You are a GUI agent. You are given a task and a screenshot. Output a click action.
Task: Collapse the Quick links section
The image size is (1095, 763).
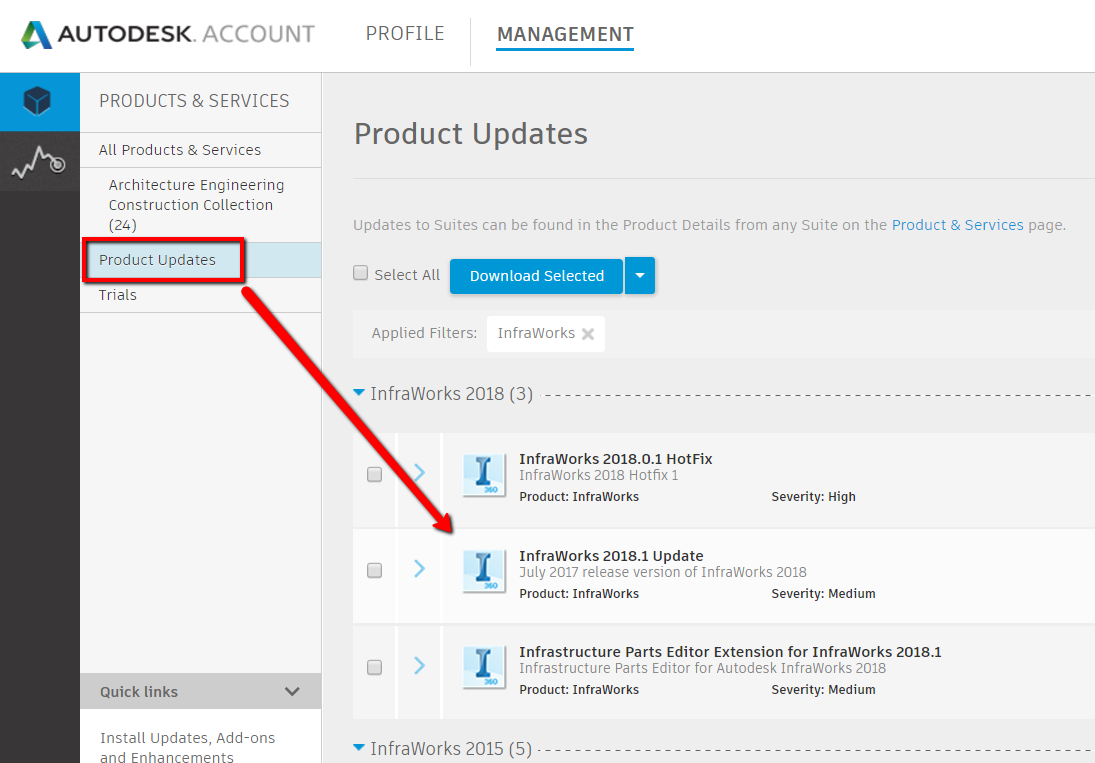pos(292,691)
